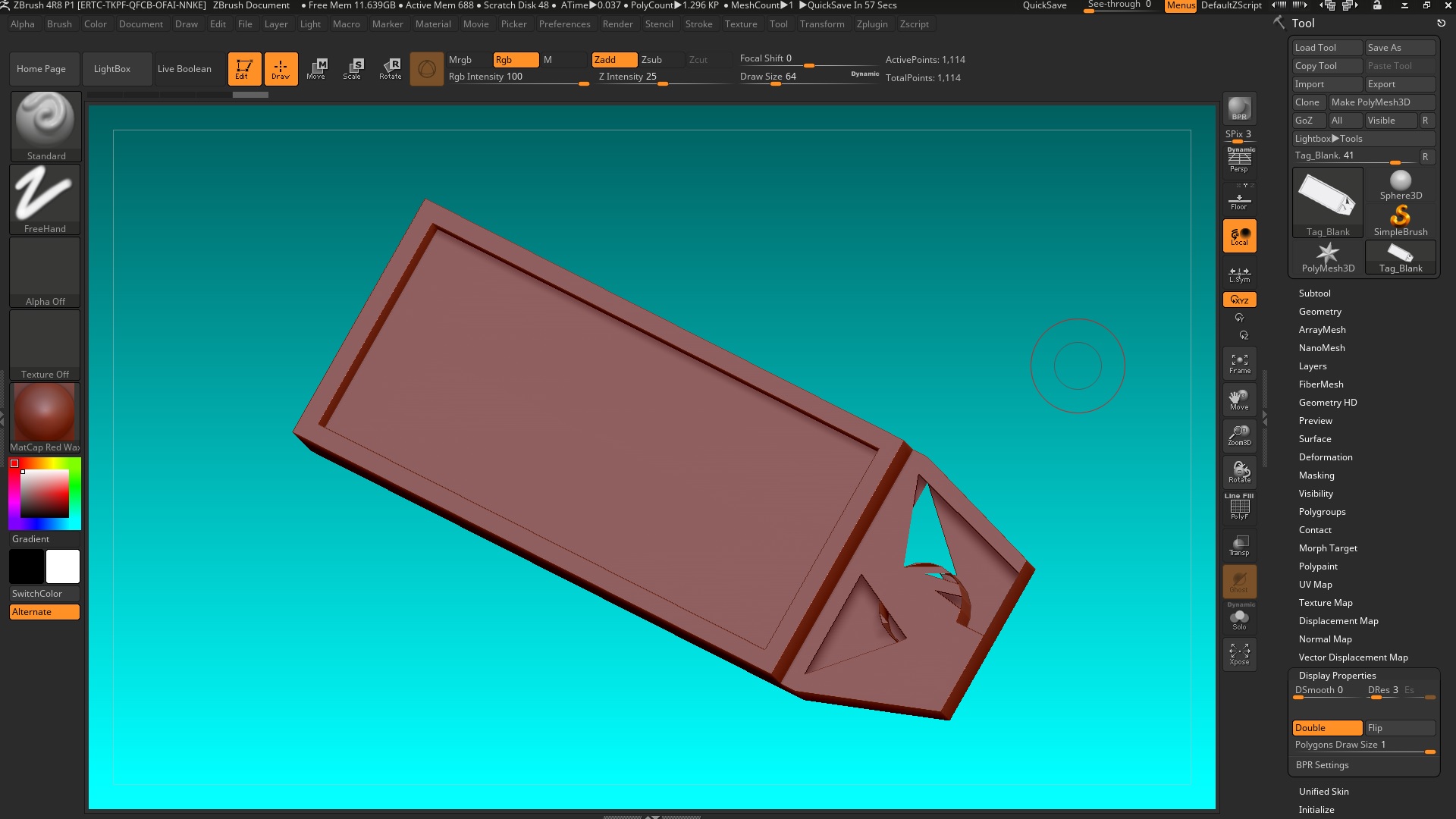Open the Transform menu

822,24
